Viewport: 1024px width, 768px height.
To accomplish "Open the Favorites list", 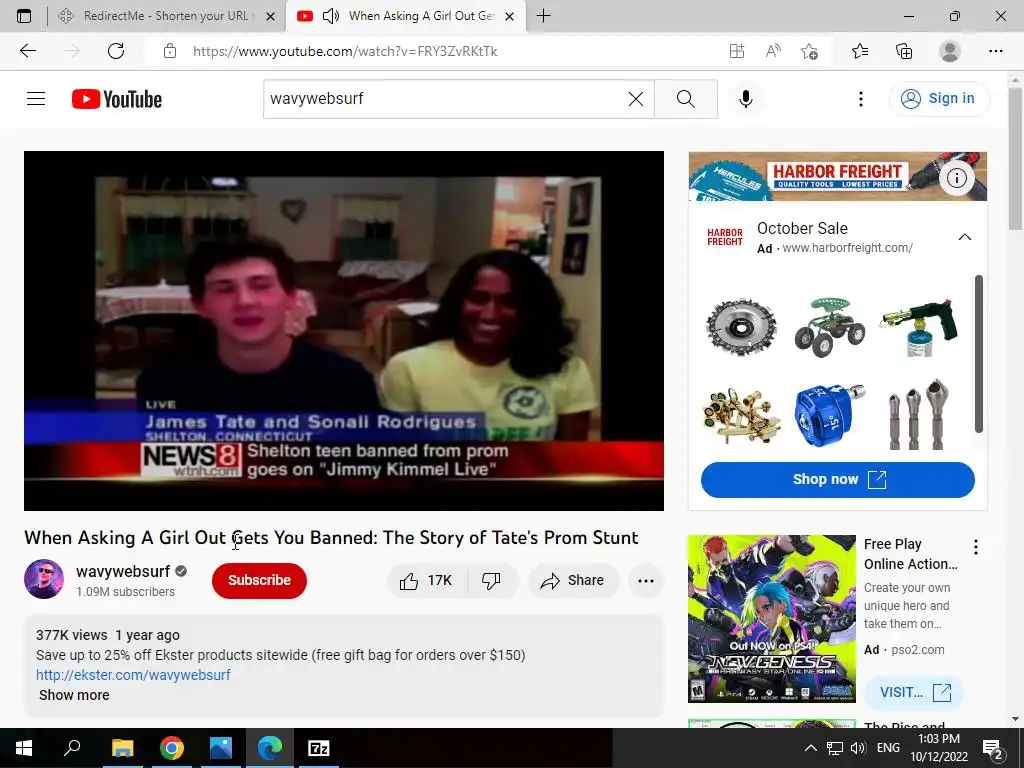I will pos(860,51).
